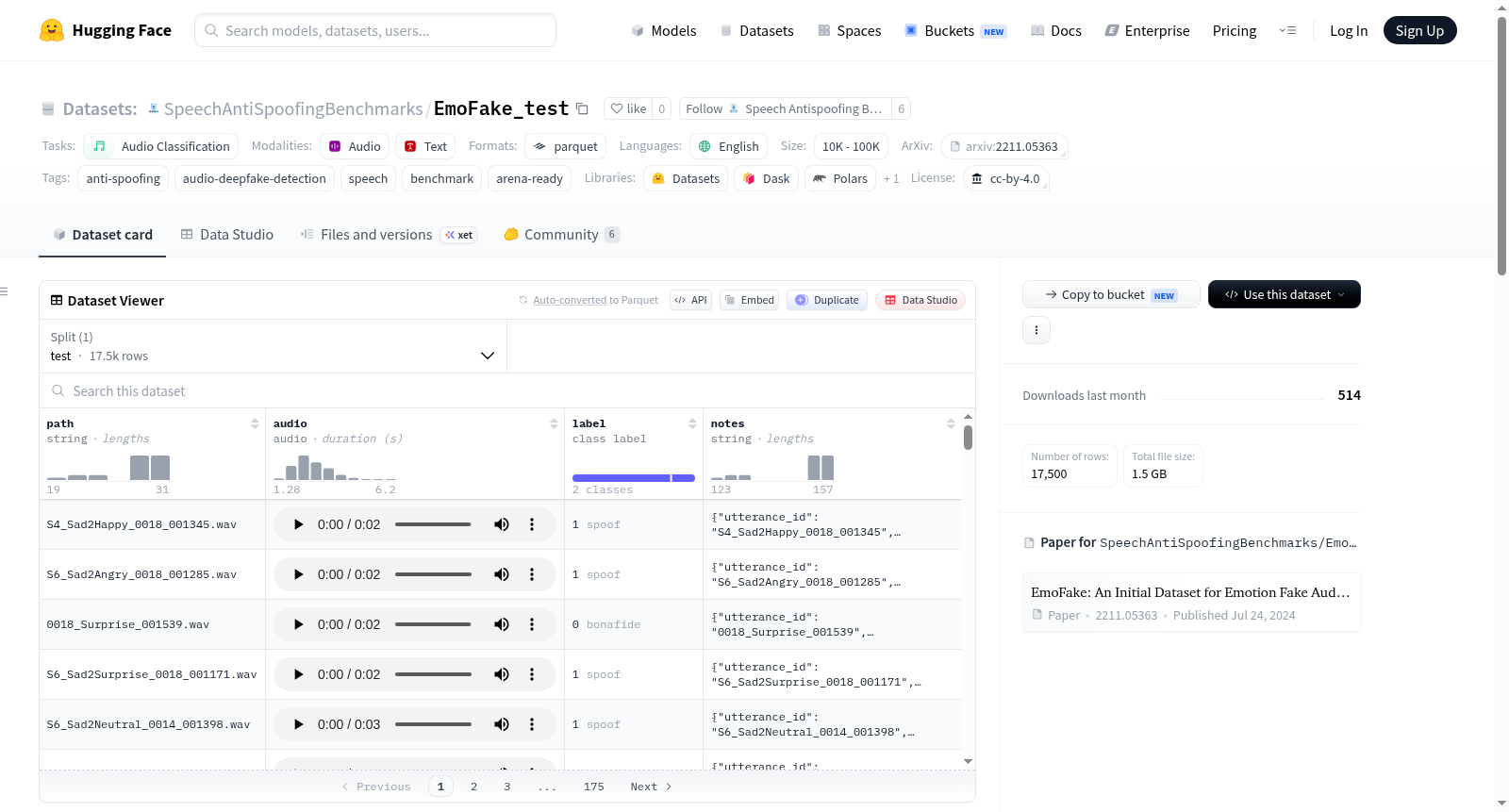Click the Copy to bucket button
This screenshot has width=1509, height=812.
[1111, 294]
